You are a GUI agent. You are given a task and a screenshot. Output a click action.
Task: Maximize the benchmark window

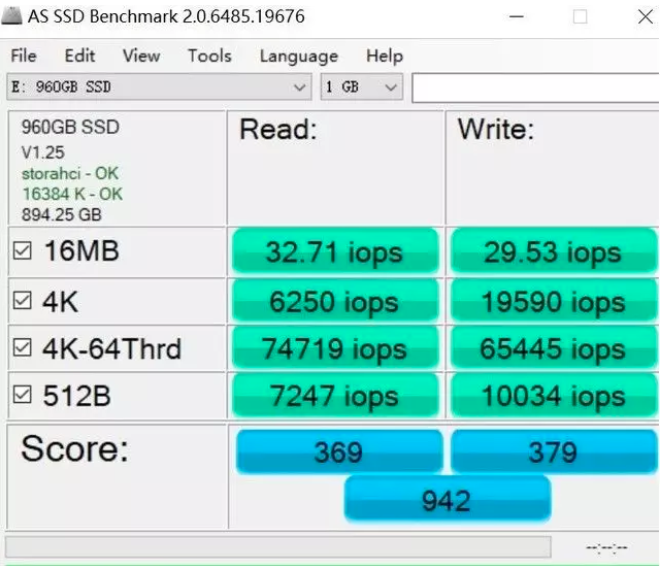pos(580,17)
